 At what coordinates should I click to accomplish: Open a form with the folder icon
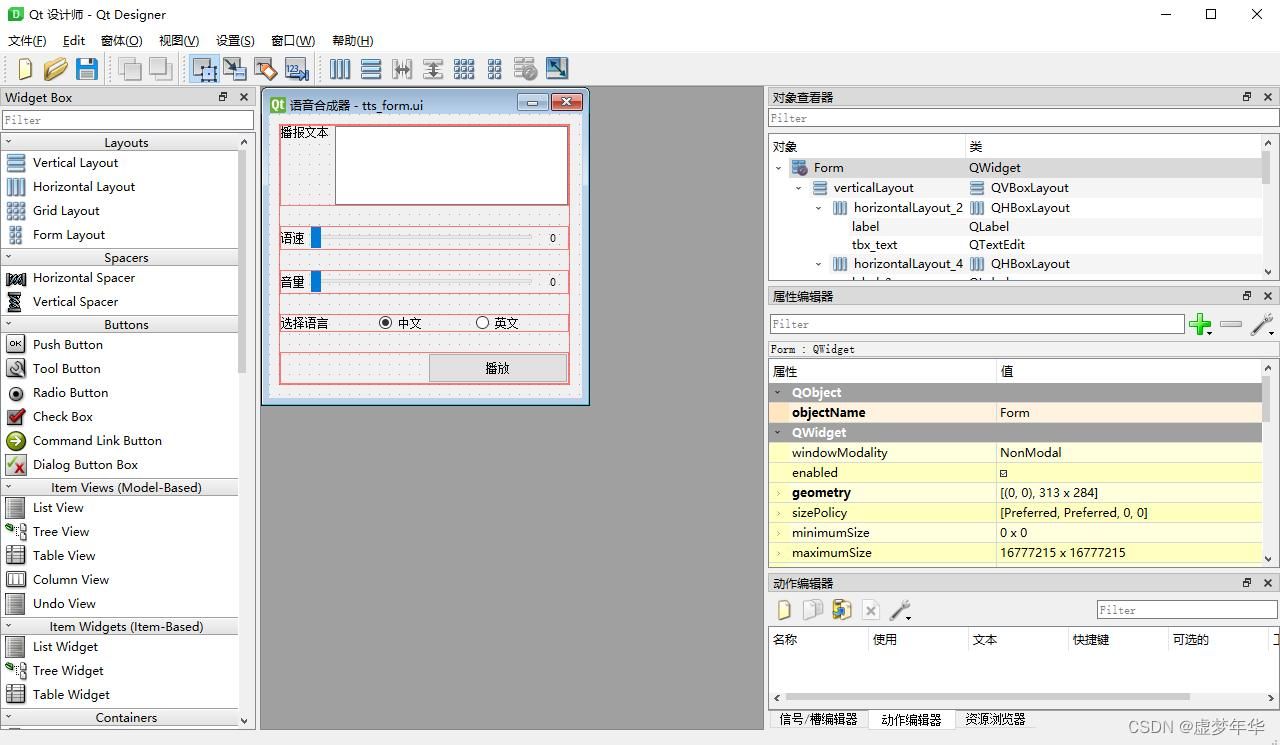tap(56, 69)
